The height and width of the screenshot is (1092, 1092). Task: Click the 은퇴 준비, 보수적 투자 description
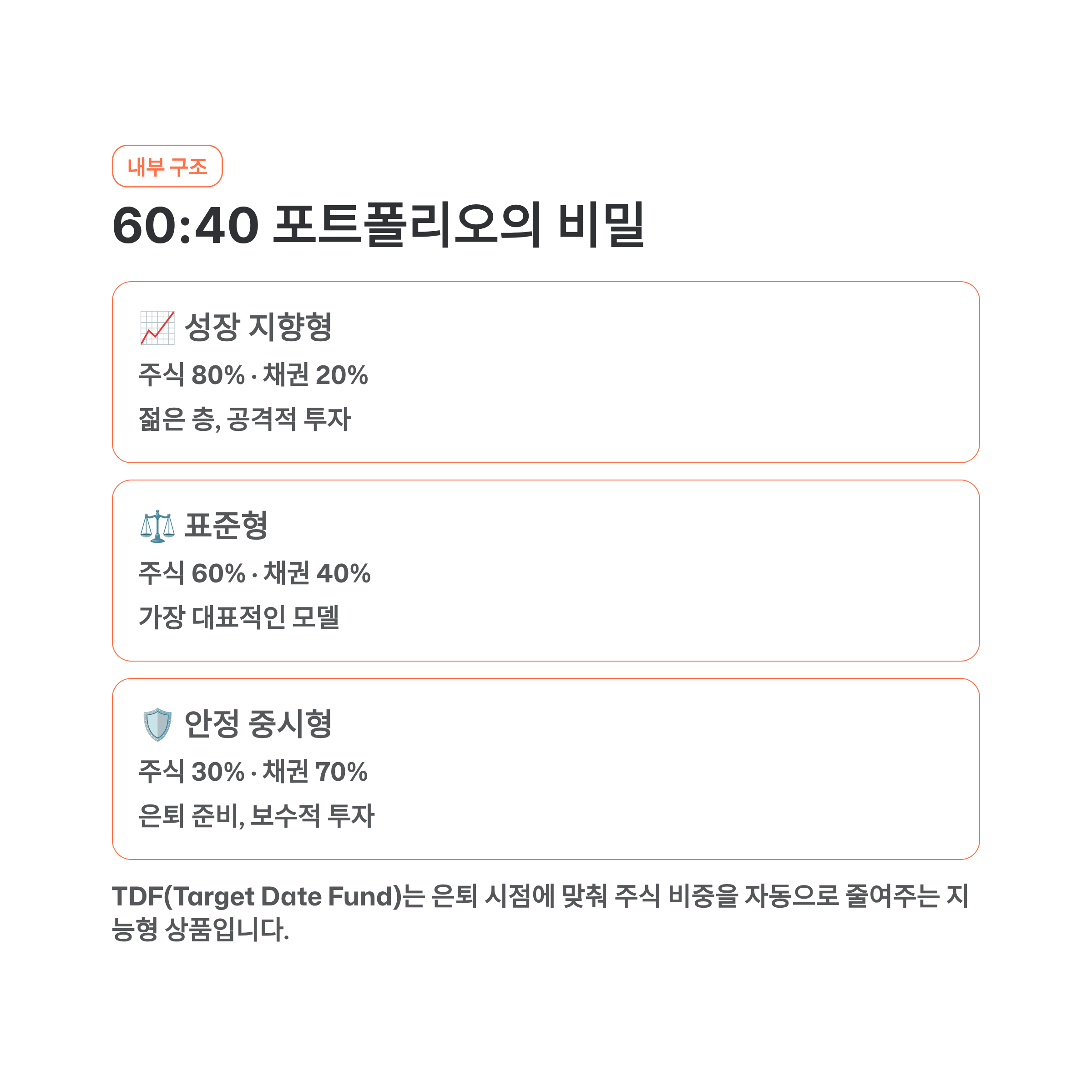[x=257, y=816]
